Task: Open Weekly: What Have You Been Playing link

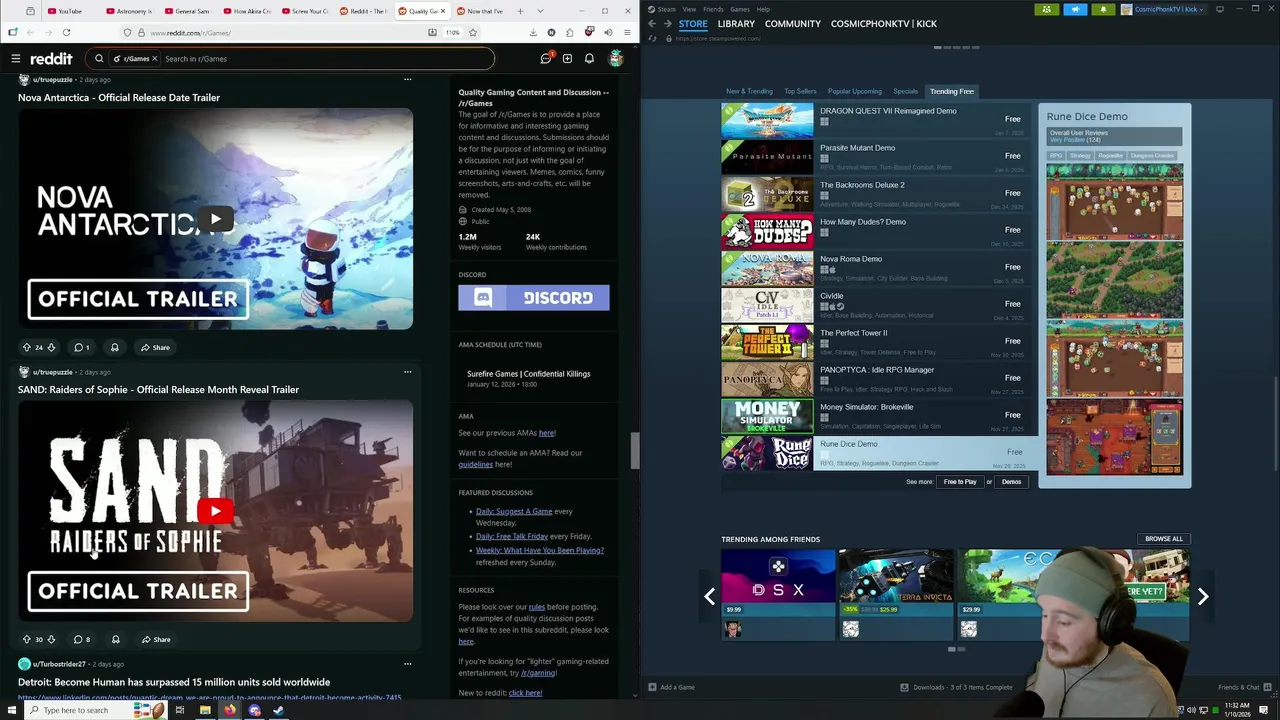Action: [x=540, y=550]
